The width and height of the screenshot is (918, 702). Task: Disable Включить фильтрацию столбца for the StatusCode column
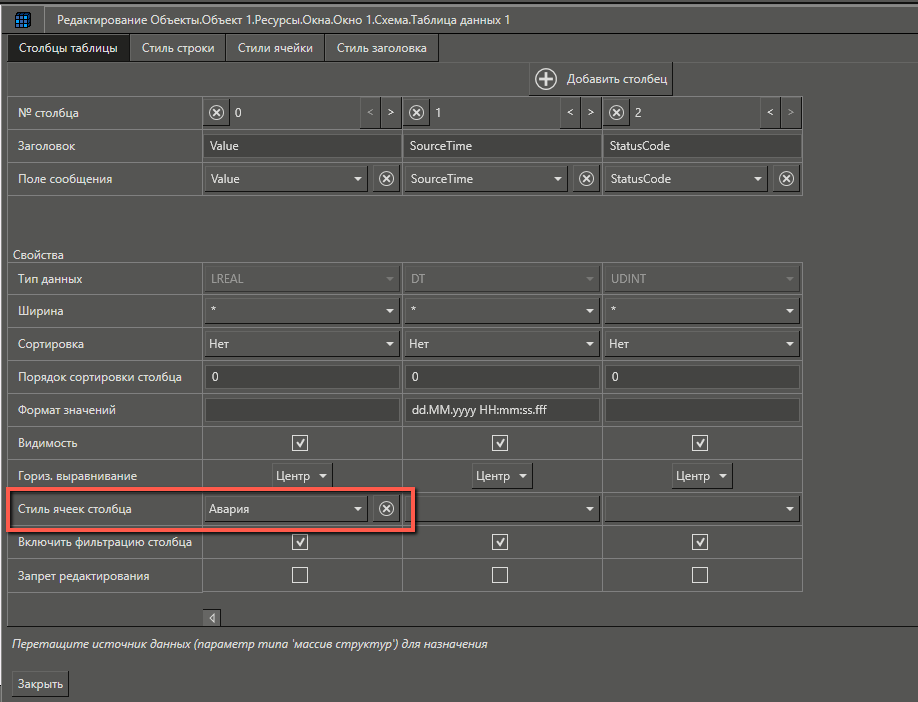point(700,542)
